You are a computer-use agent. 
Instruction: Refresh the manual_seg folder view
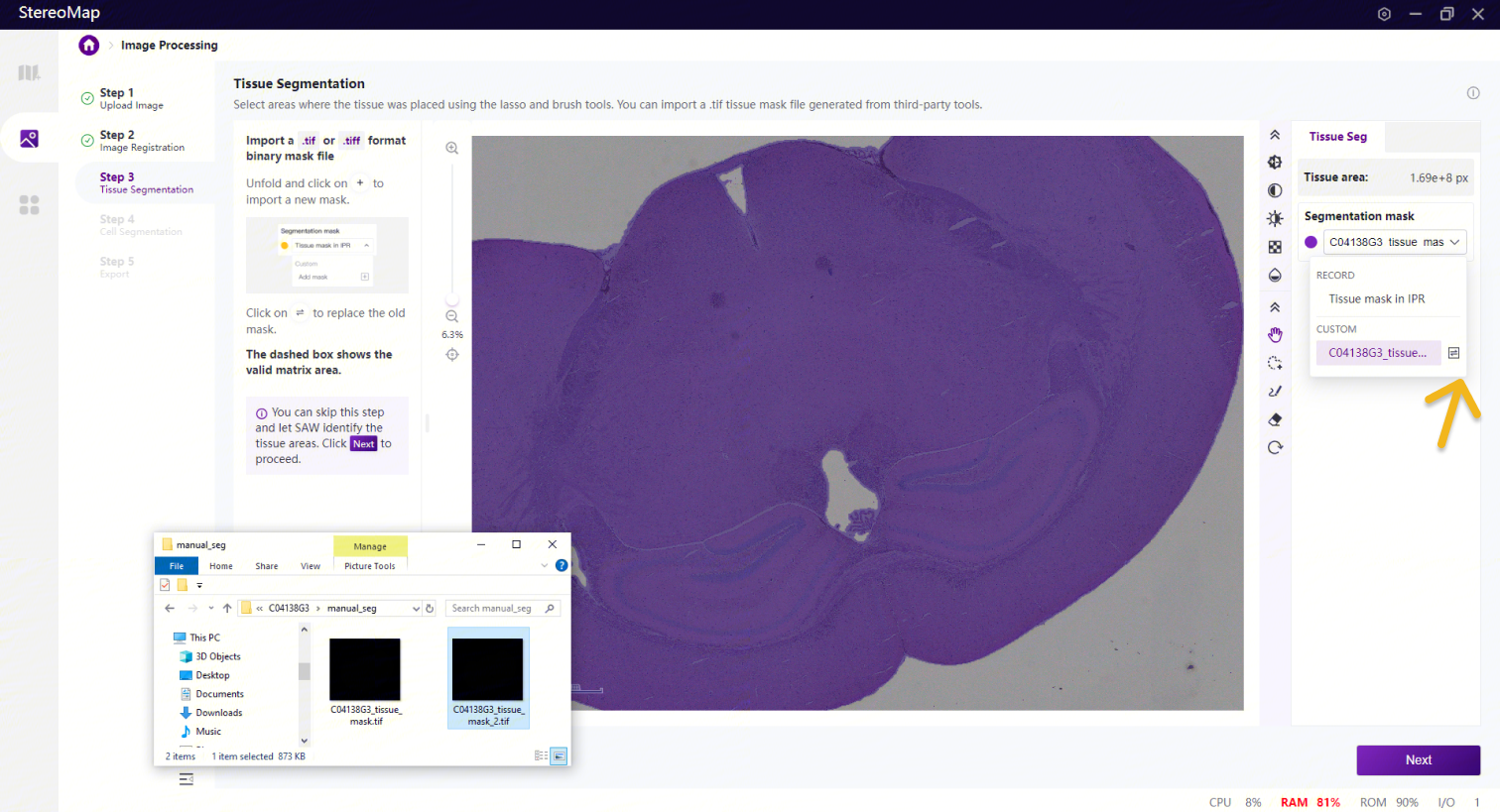(x=430, y=609)
